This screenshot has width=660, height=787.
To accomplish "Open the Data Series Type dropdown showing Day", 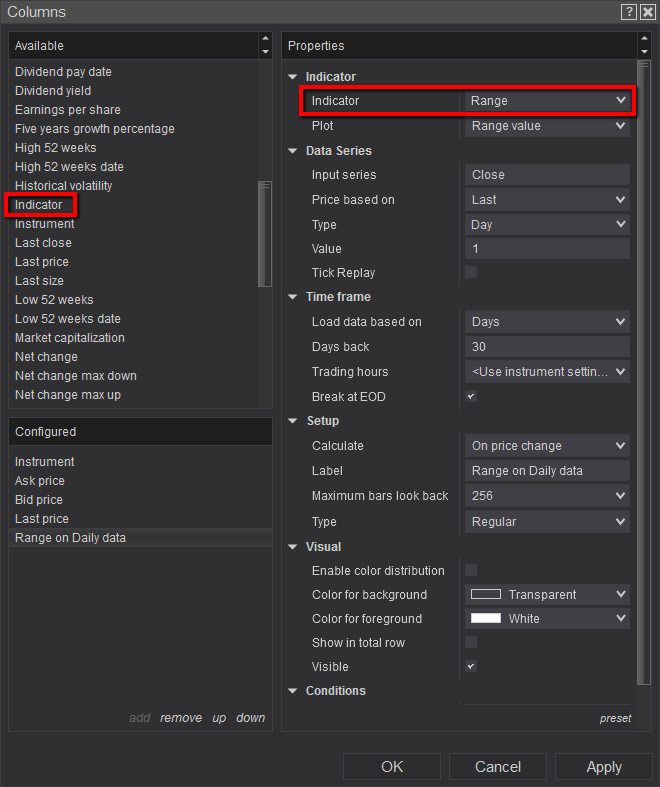I will pos(547,224).
